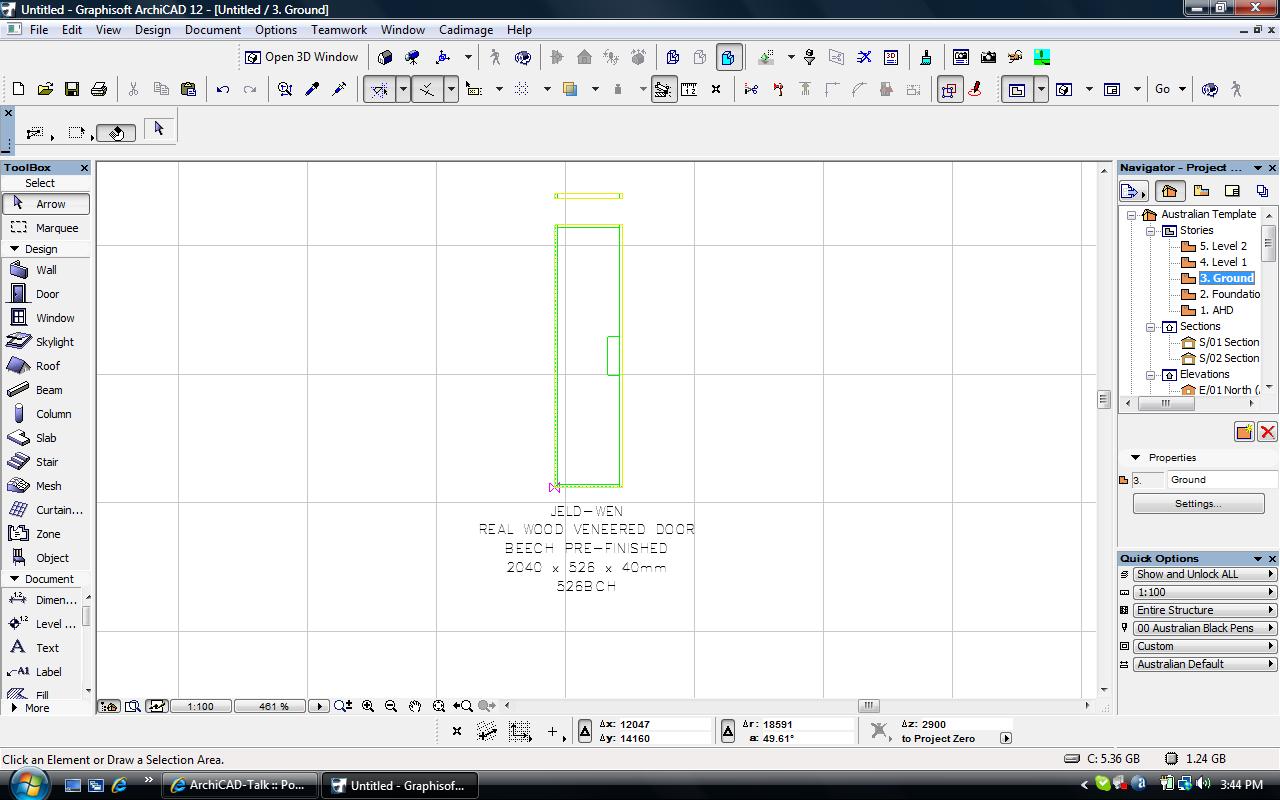Click the vertical scrollbar thumb beside canvas
The width and height of the screenshot is (1280, 800).
coord(1104,399)
